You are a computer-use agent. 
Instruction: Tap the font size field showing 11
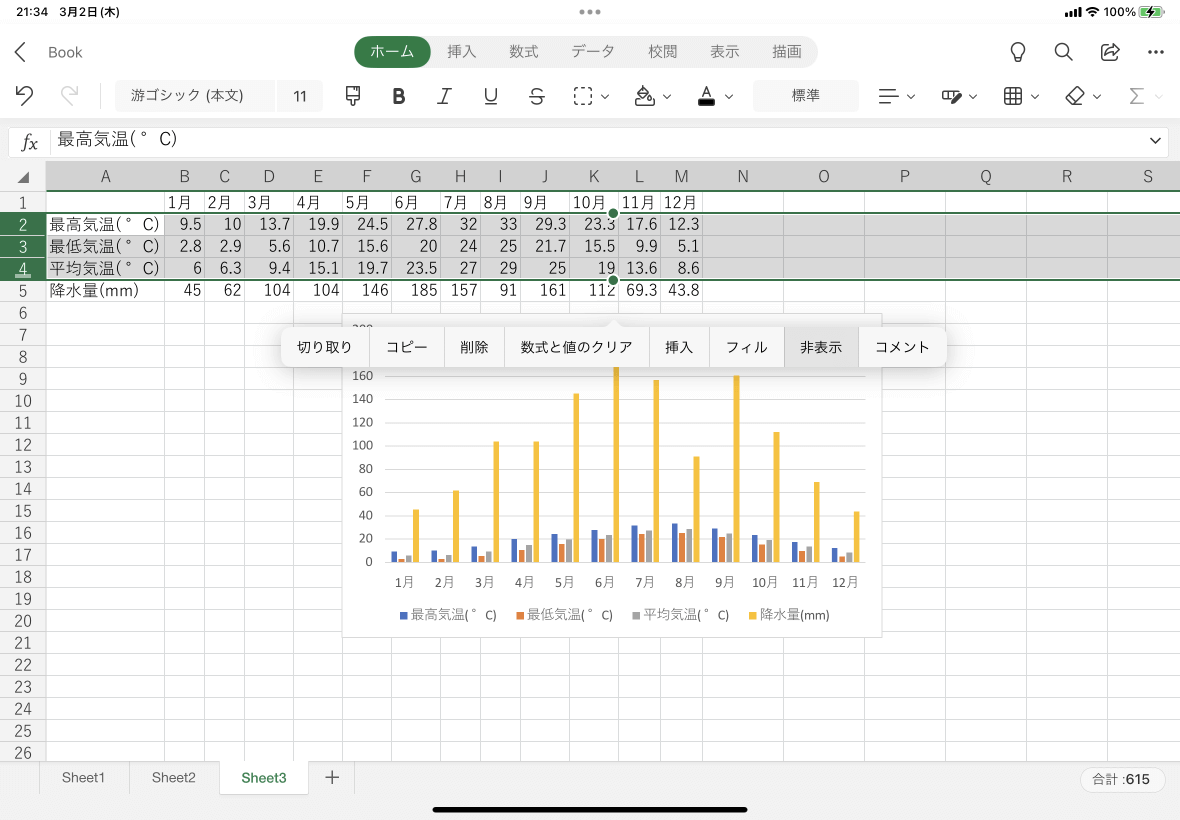300,96
